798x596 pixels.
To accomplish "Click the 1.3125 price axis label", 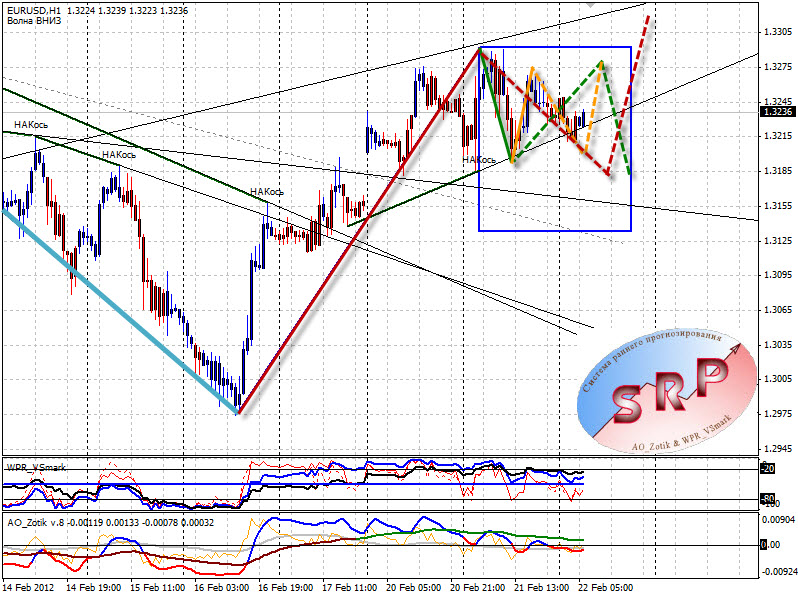I will pyautogui.click(x=779, y=240).
